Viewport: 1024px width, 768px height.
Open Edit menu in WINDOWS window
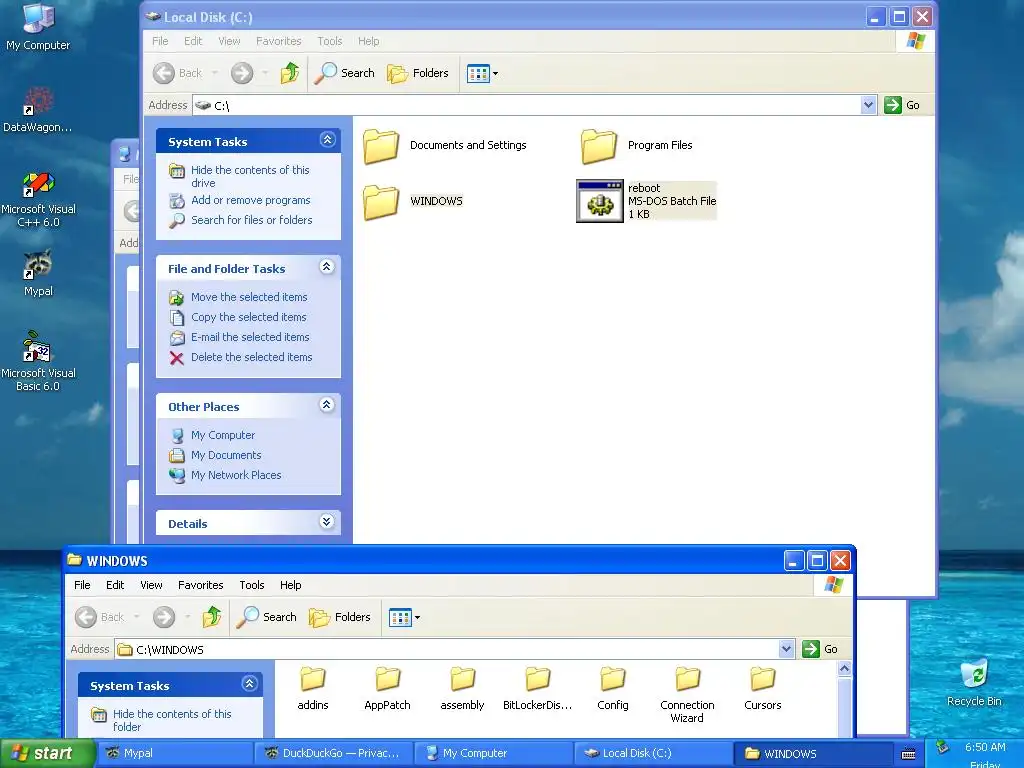115,585
